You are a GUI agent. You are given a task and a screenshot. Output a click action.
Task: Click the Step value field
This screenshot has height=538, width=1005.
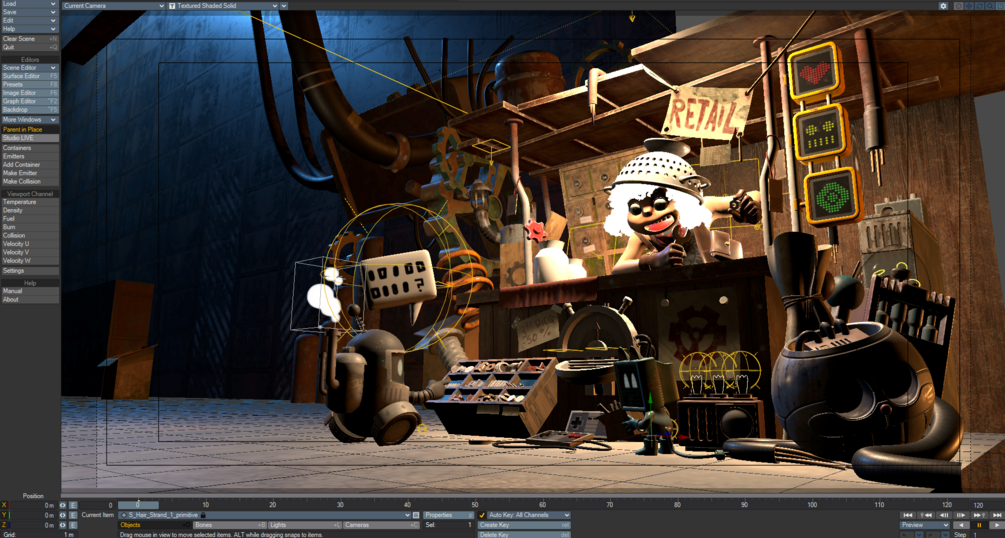(x=988, y=535)
